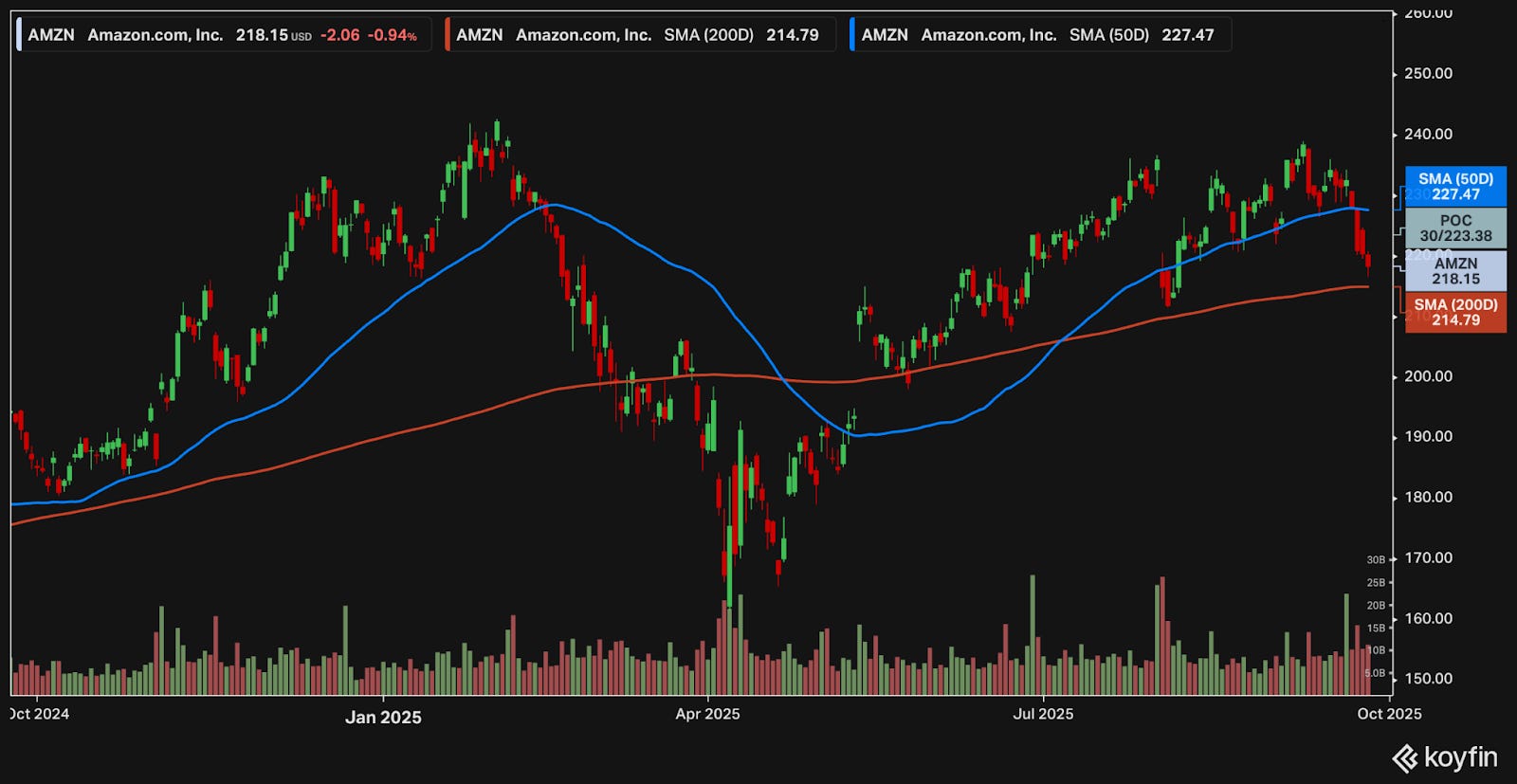
Task: Click the 30B volume axis tick
Action: point(1376,560)
